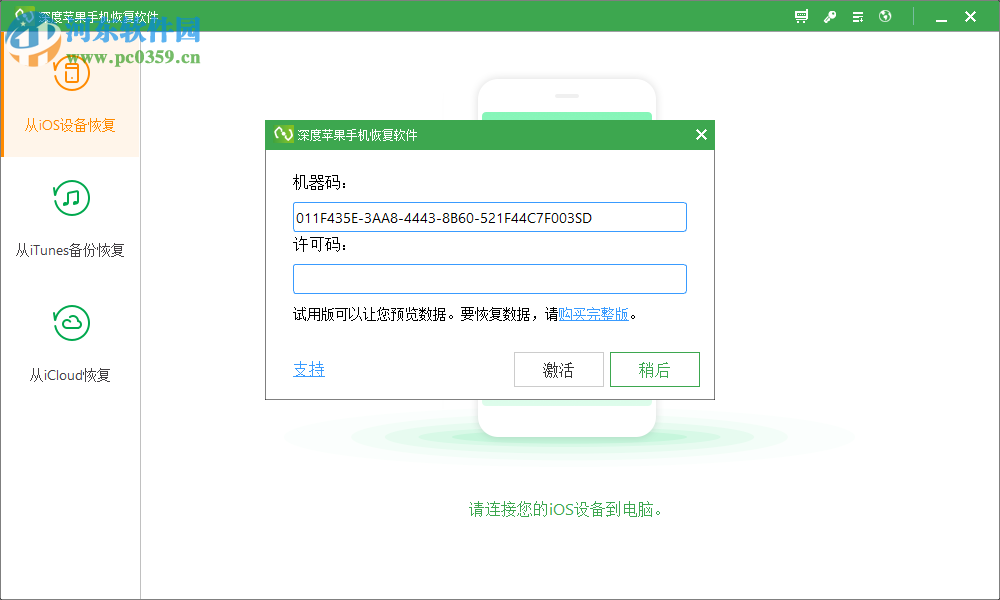This screenshot has height=600, width=1000.
Task: Click the key registration icon in titlebar
Action: coord(829,16)
